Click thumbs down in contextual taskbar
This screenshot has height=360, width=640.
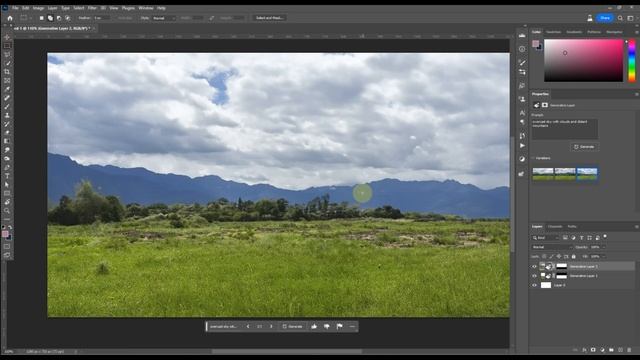pos(327,327)
